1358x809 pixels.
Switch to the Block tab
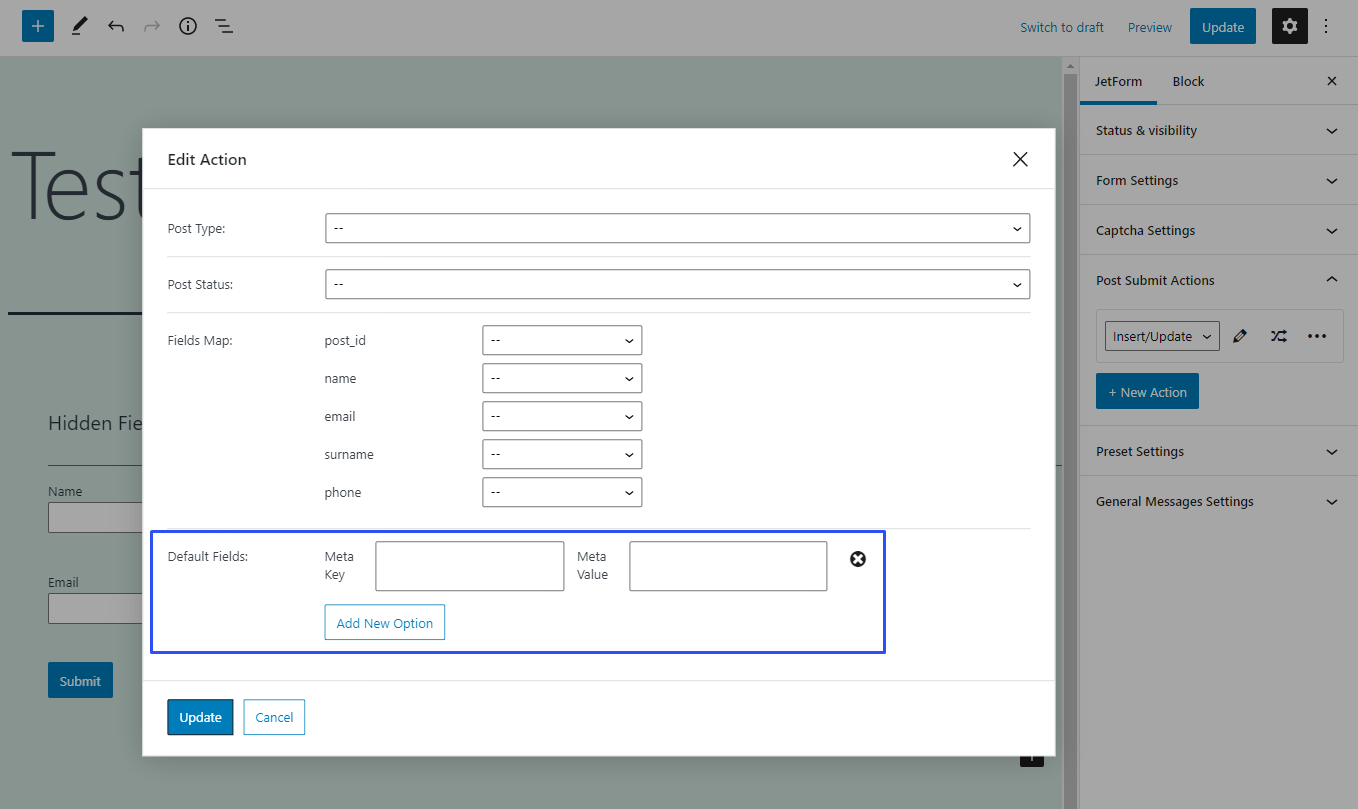1188,81
